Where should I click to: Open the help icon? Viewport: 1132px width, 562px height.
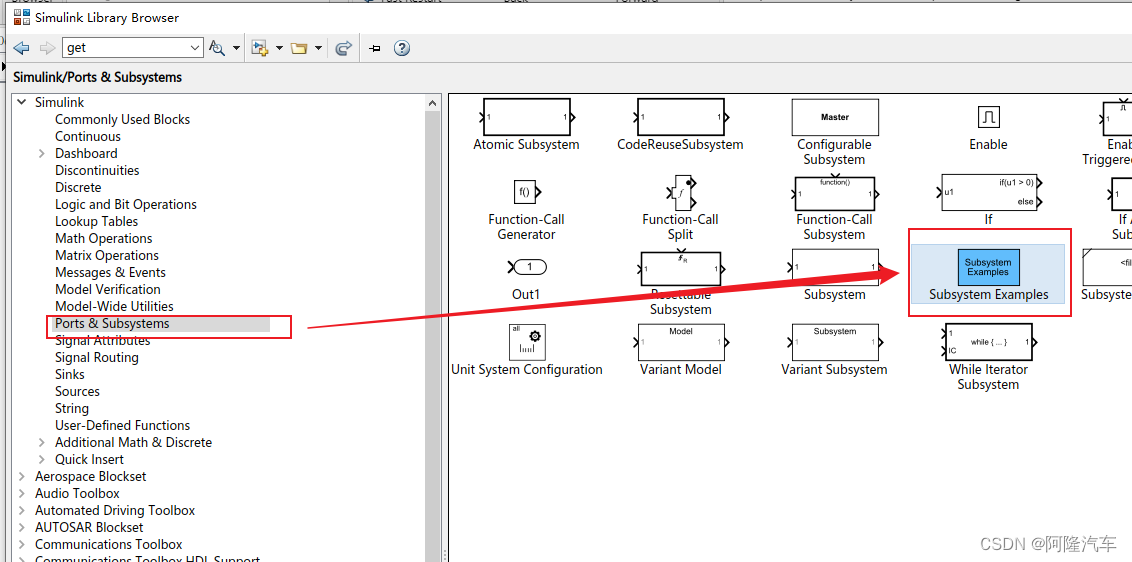tap(402, 48)
